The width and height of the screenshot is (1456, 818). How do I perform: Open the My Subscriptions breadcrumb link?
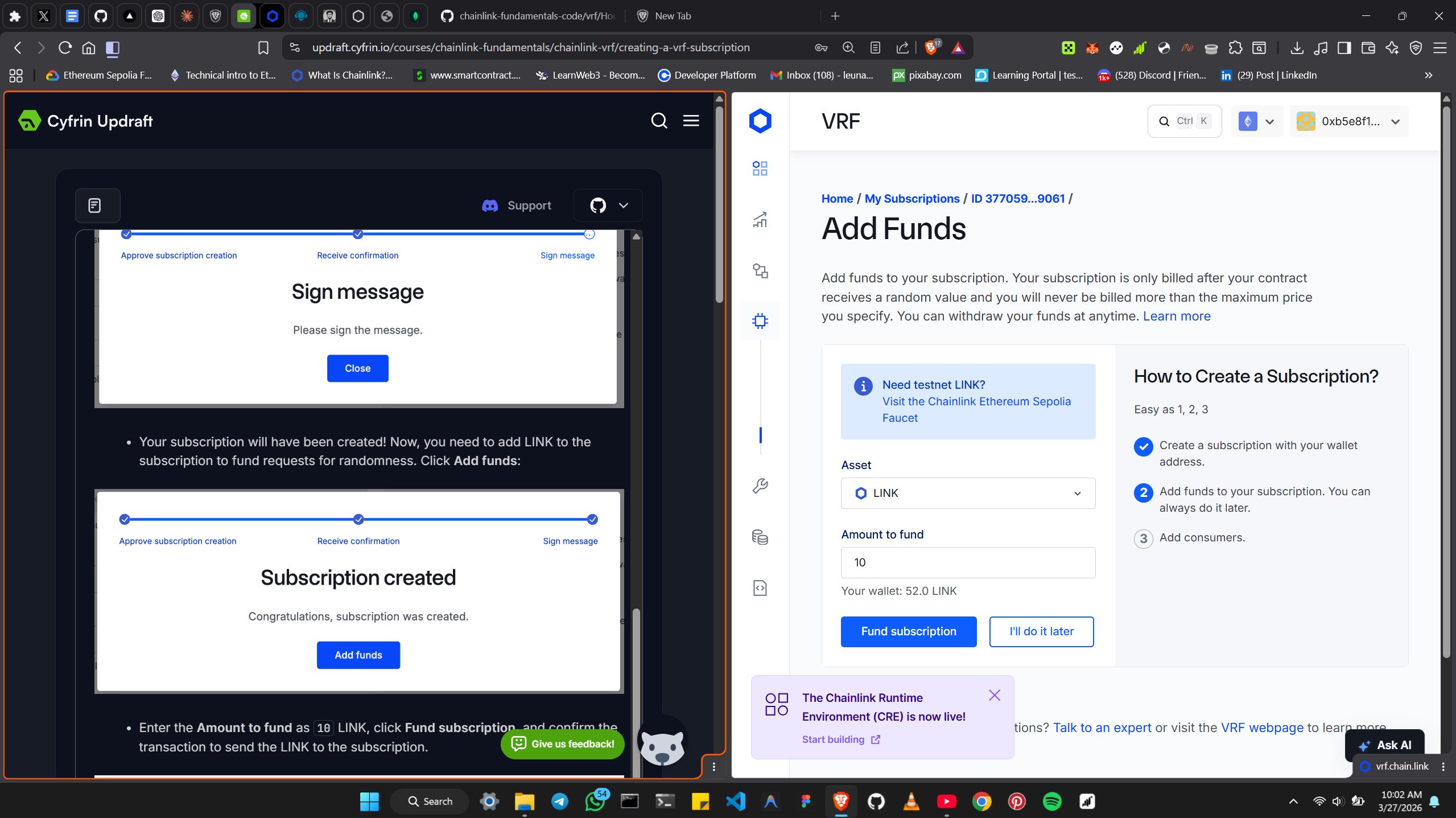coord(911,199)
